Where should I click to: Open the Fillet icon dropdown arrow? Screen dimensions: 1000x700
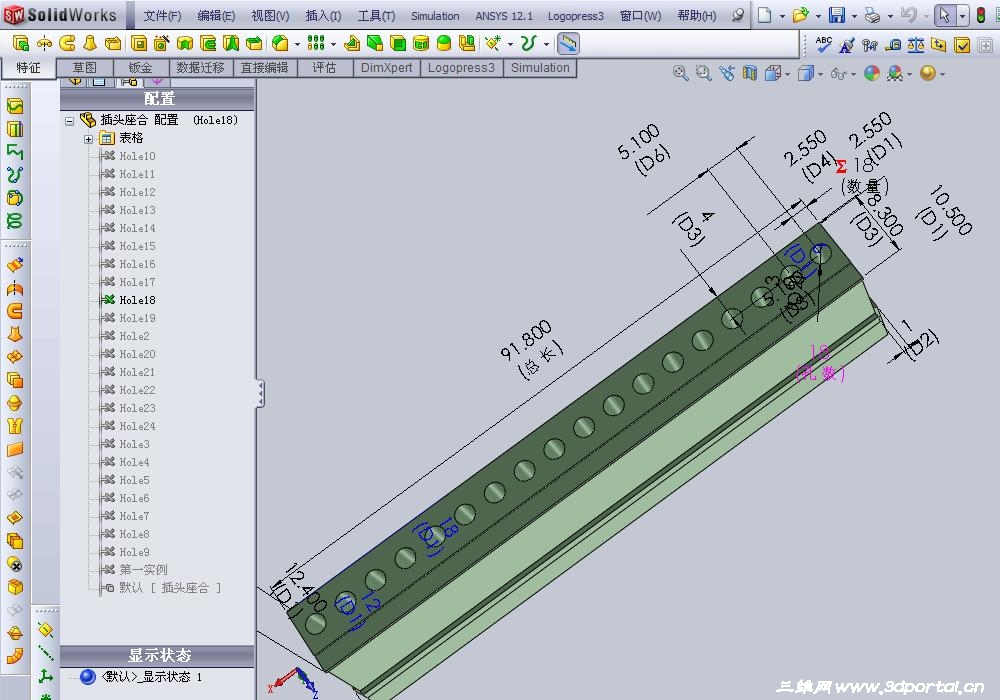click(x=297, y=45)
